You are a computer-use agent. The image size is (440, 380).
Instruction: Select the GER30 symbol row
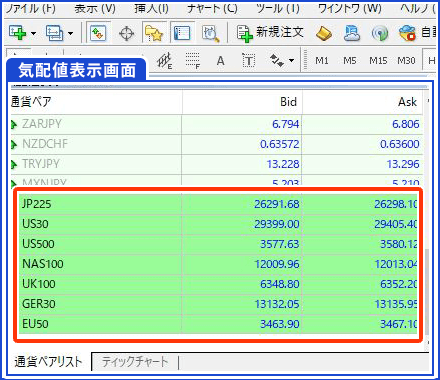pos(218,304)
